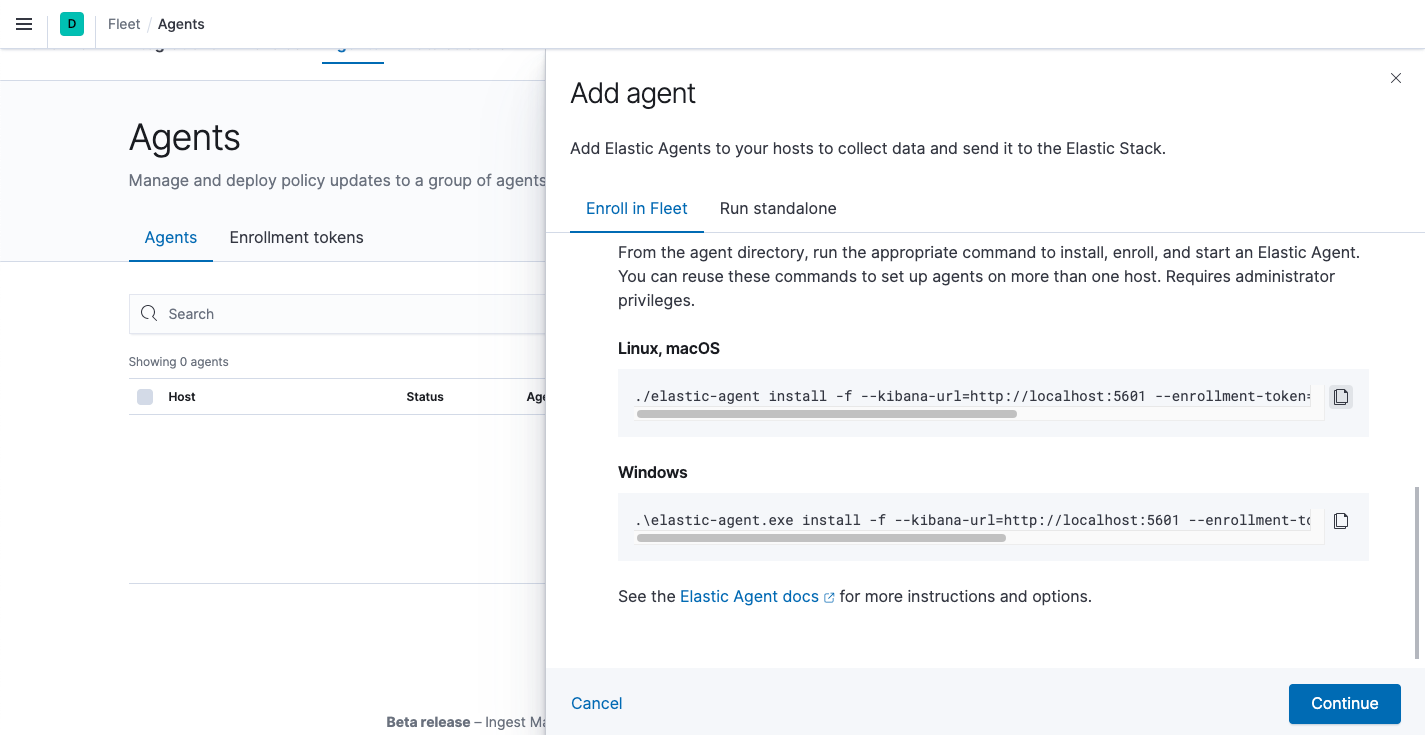Copy the Linux/macOS install command

point(1340,396)
